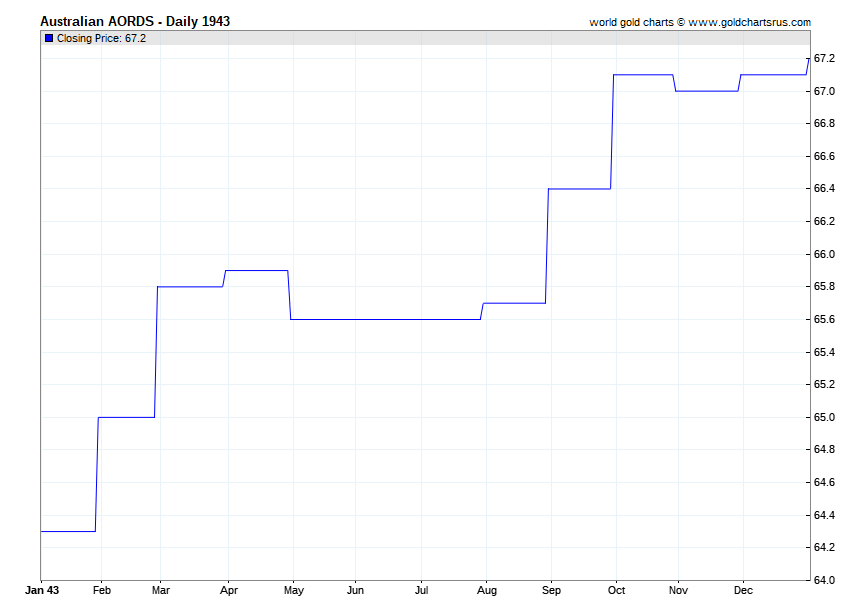This screenshot has height=616, width=850.
Task: Click the 65.6 y-axis value
Action: (824, 319)
